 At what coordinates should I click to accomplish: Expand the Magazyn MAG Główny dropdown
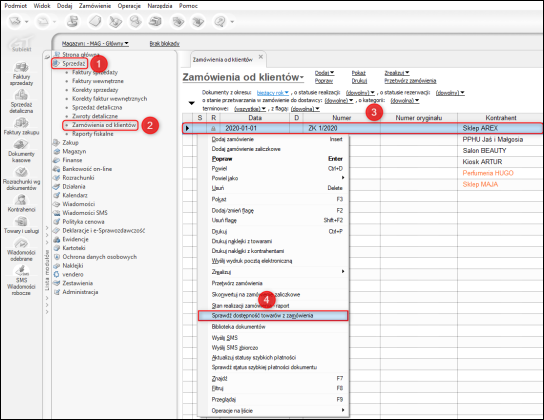95,43
